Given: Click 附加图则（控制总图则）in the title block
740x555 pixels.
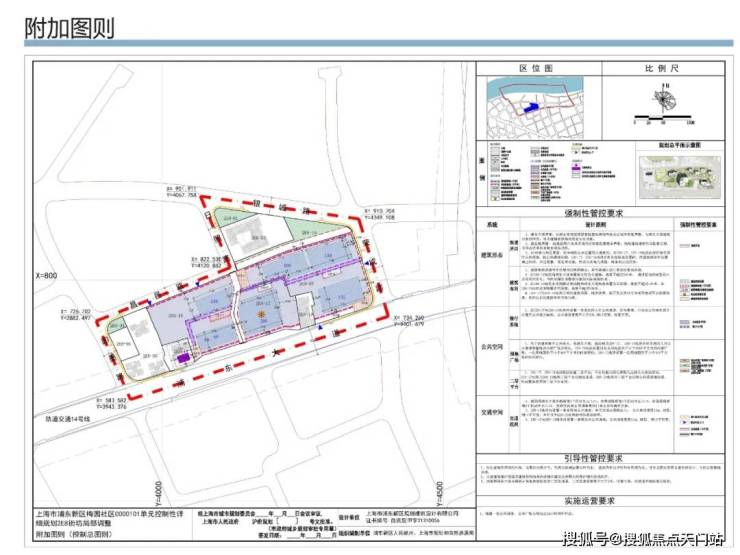Looking at the screenshot, I should (x=75, y=534).
